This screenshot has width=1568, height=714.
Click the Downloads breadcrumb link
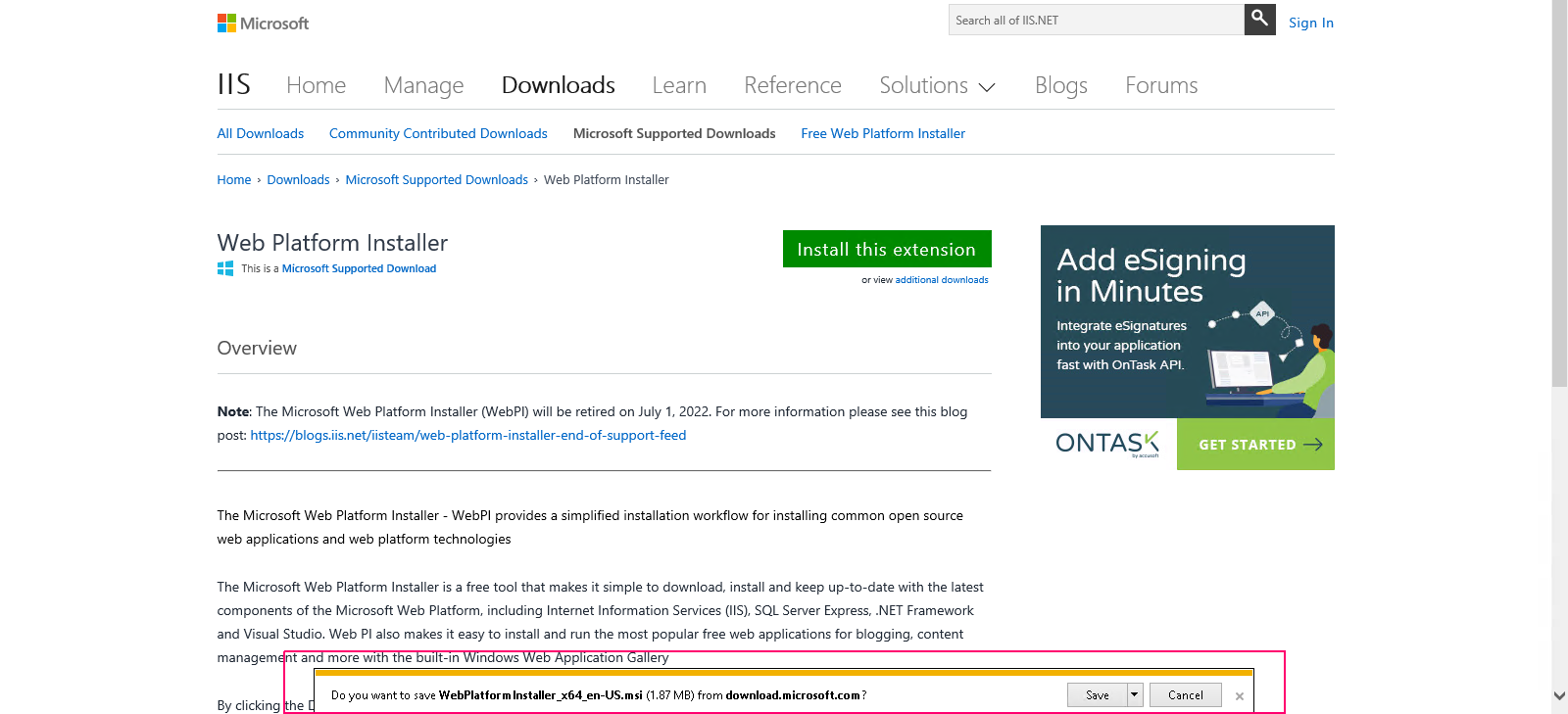tap(298, 179)
